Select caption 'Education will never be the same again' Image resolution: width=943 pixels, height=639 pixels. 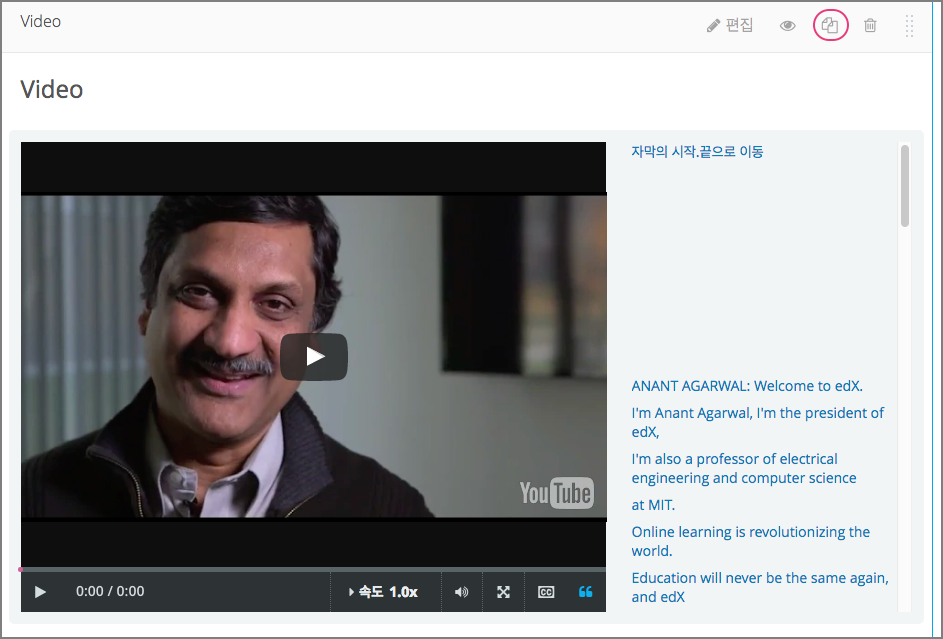click(x=760, y=587)
